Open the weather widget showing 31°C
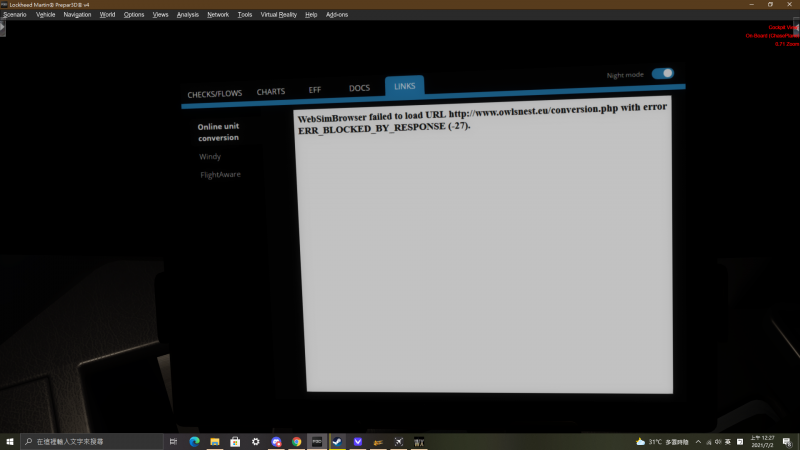 coord(662,442)
